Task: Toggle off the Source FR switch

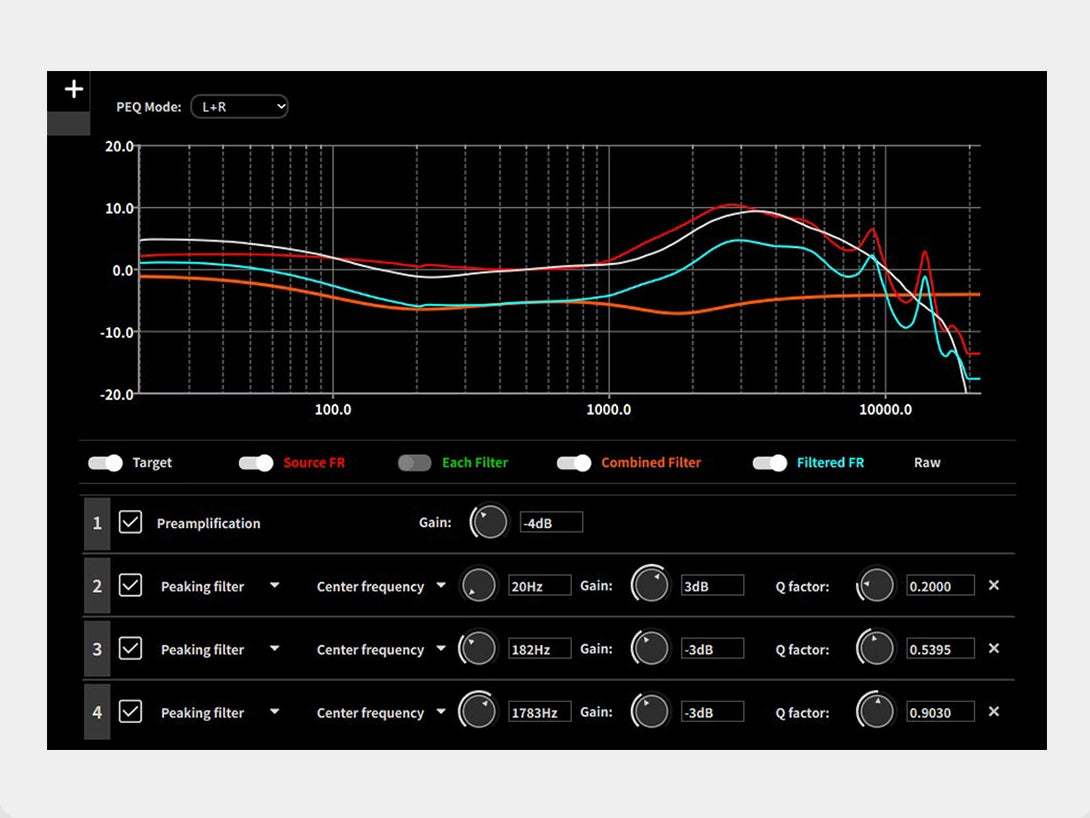Action: click(x=256, y=463)
